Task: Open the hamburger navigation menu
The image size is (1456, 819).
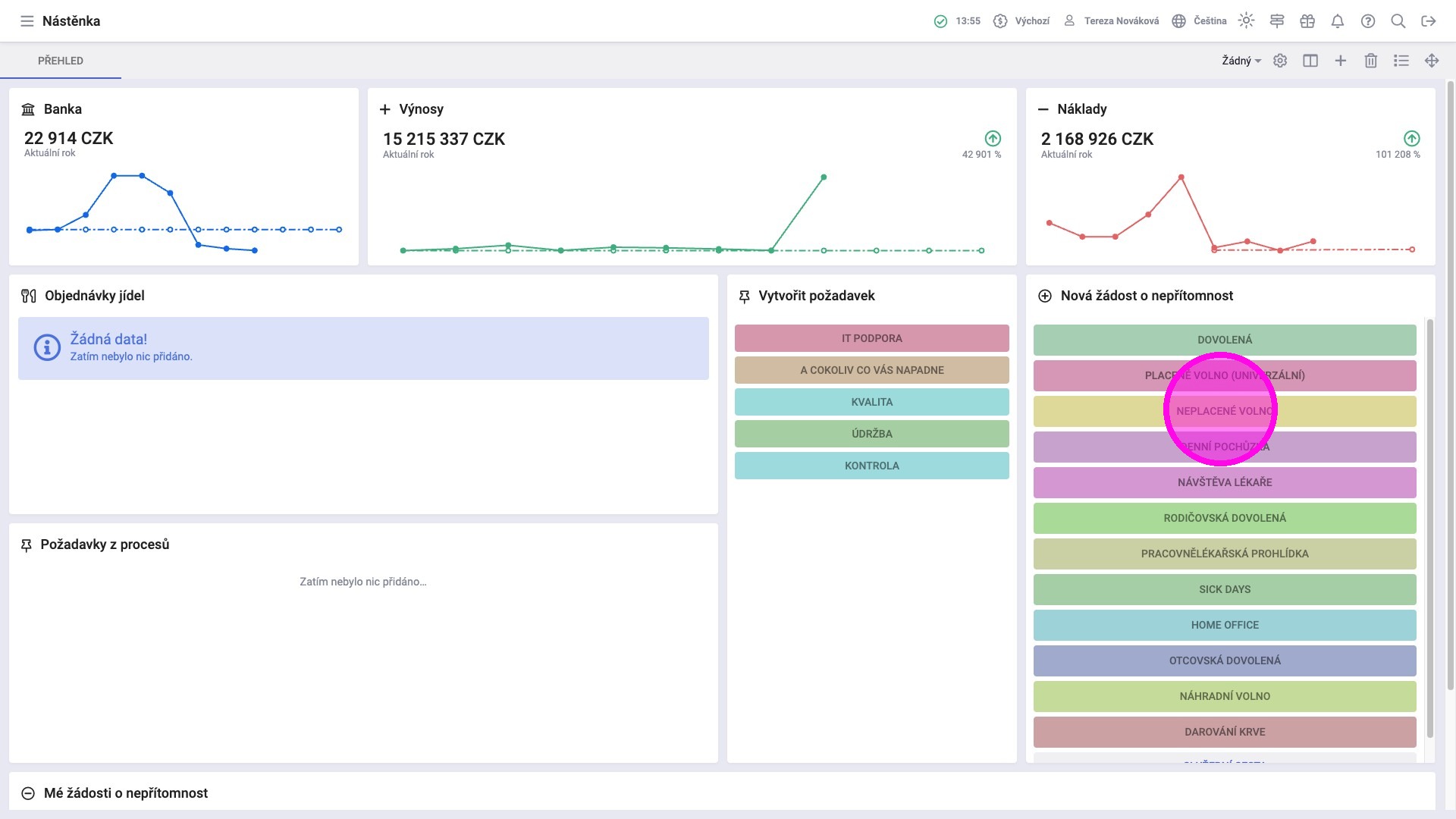Action: coord(27,21)
